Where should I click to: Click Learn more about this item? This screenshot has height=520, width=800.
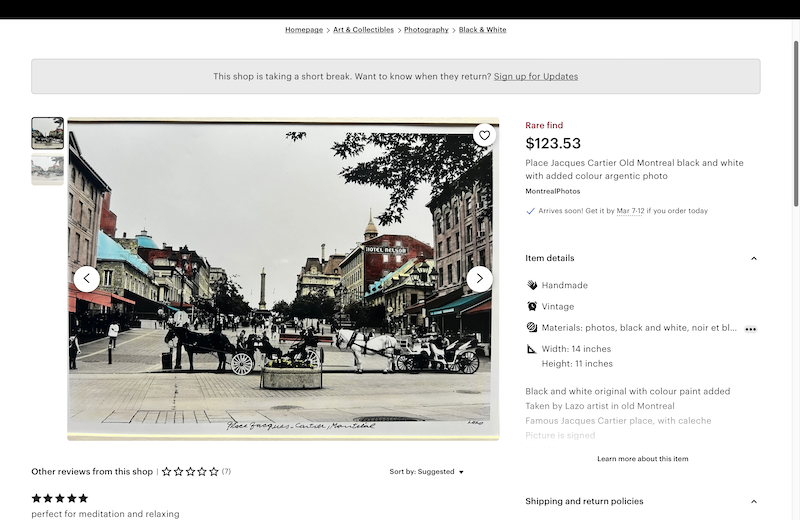642,459
